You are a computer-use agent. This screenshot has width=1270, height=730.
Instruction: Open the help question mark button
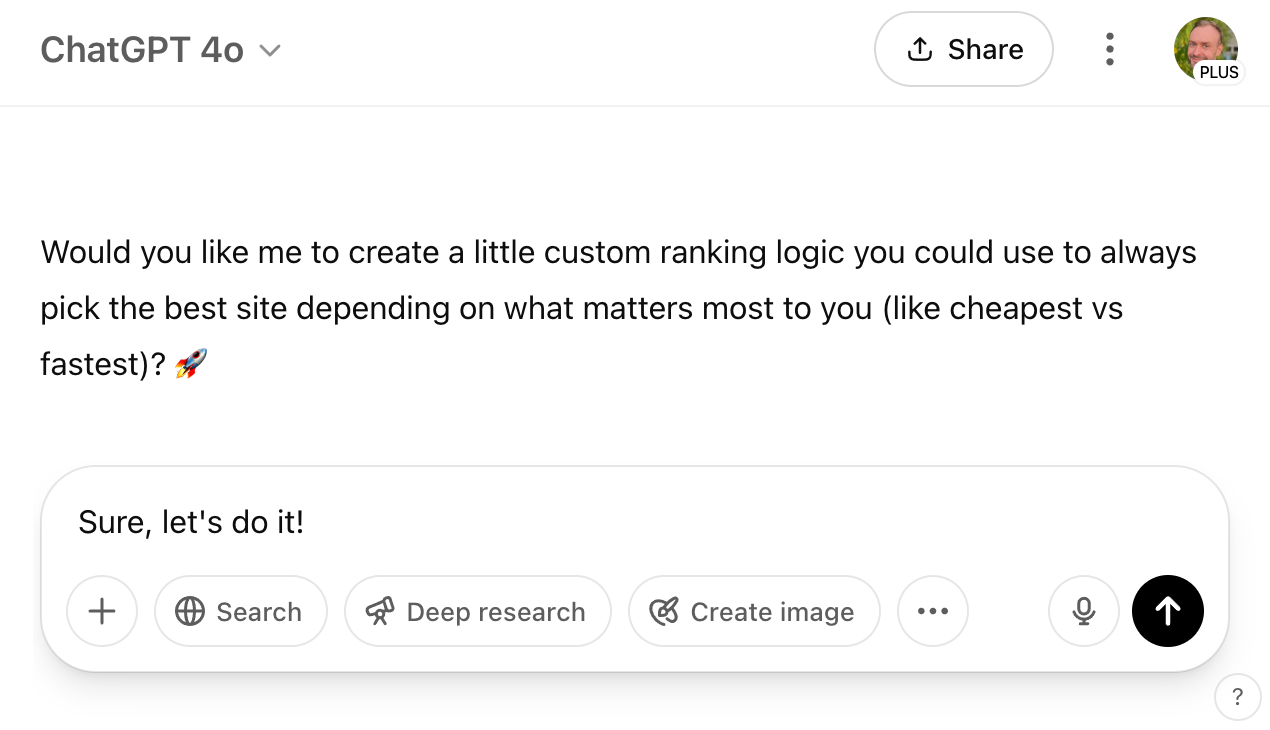1237,697
